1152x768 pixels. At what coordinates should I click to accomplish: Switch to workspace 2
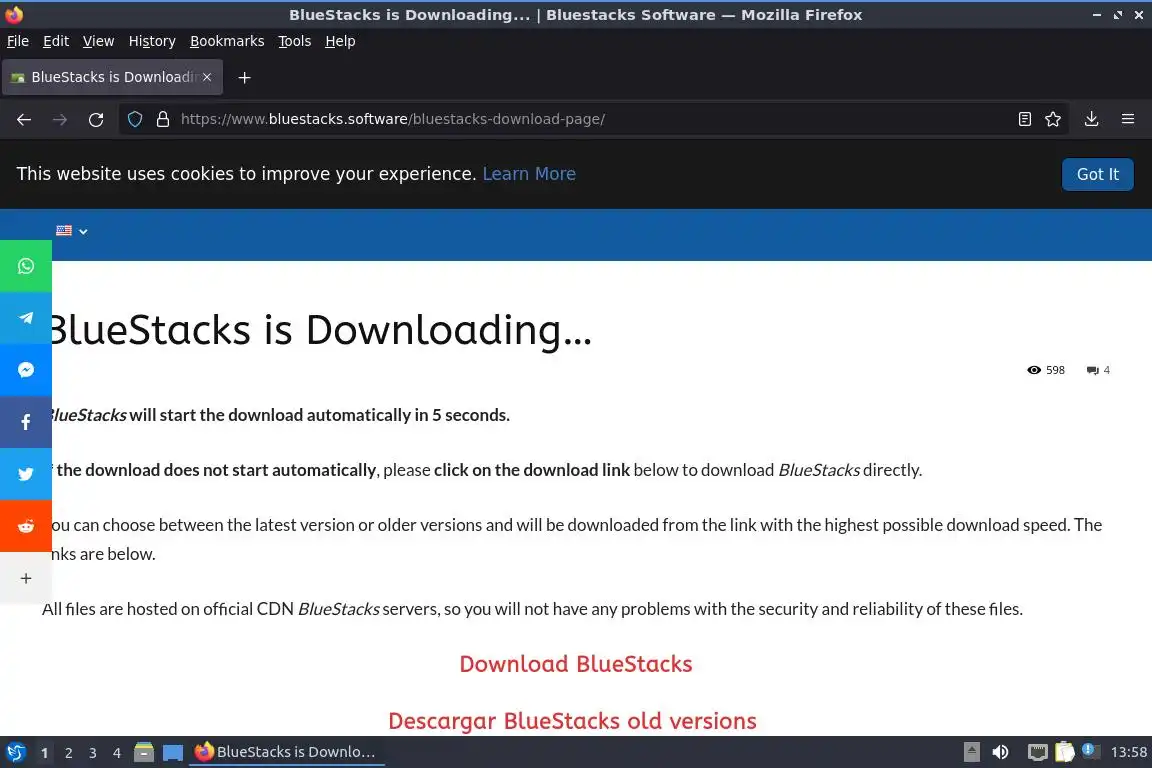68,753
